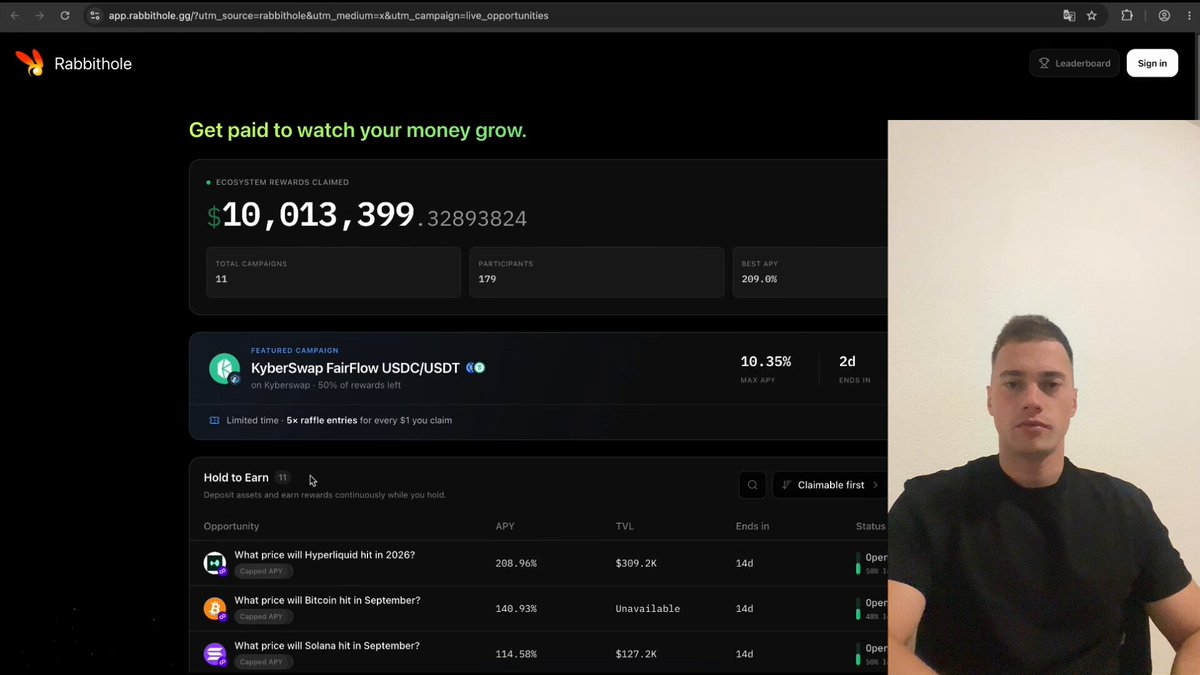The image size is (1200, 675).
Task: Click Capped APY badge on Bitcoin row
Action: [264, 617]
